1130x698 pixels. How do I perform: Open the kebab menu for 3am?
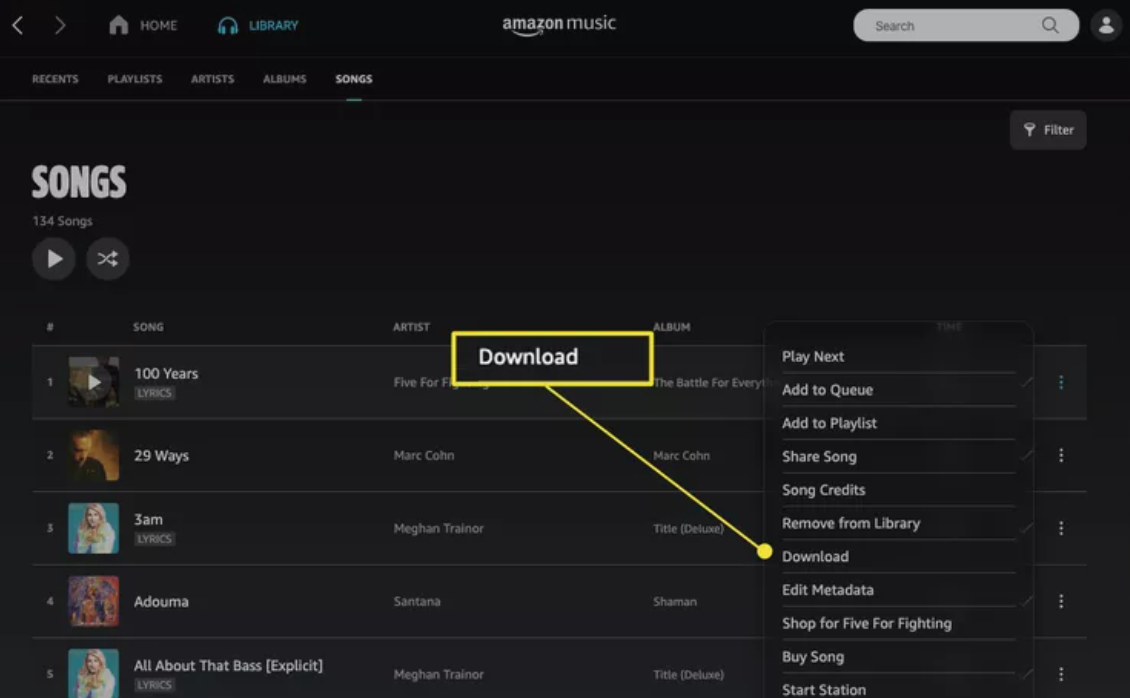coord(1060,528)
